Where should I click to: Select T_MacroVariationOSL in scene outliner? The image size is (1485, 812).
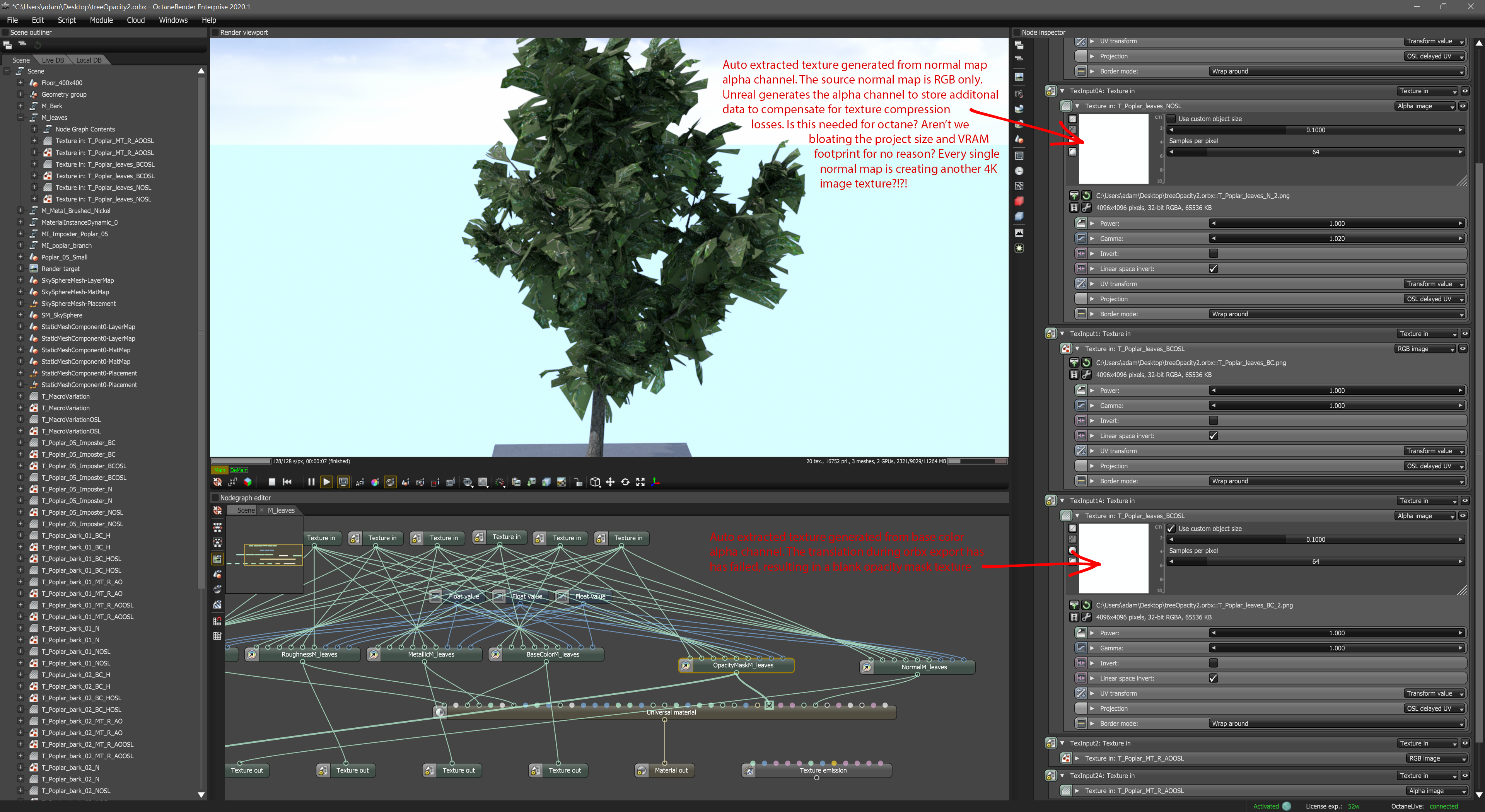point(71,420)
